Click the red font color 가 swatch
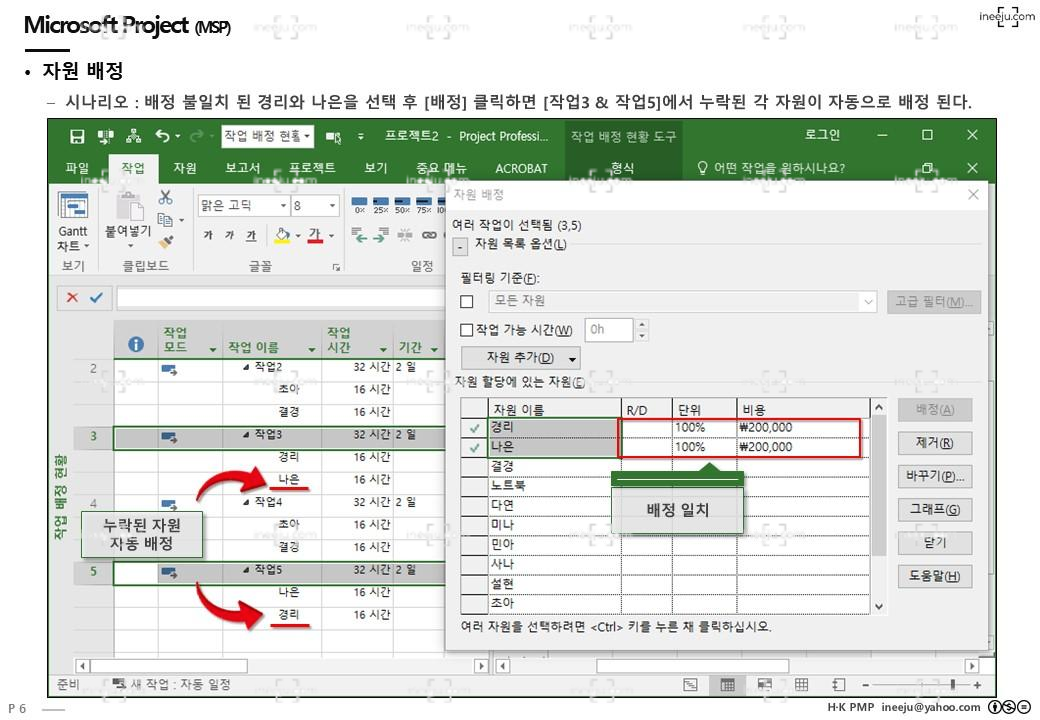The width and height of the screenshot is (1040, 720). (x=315, y=235)
